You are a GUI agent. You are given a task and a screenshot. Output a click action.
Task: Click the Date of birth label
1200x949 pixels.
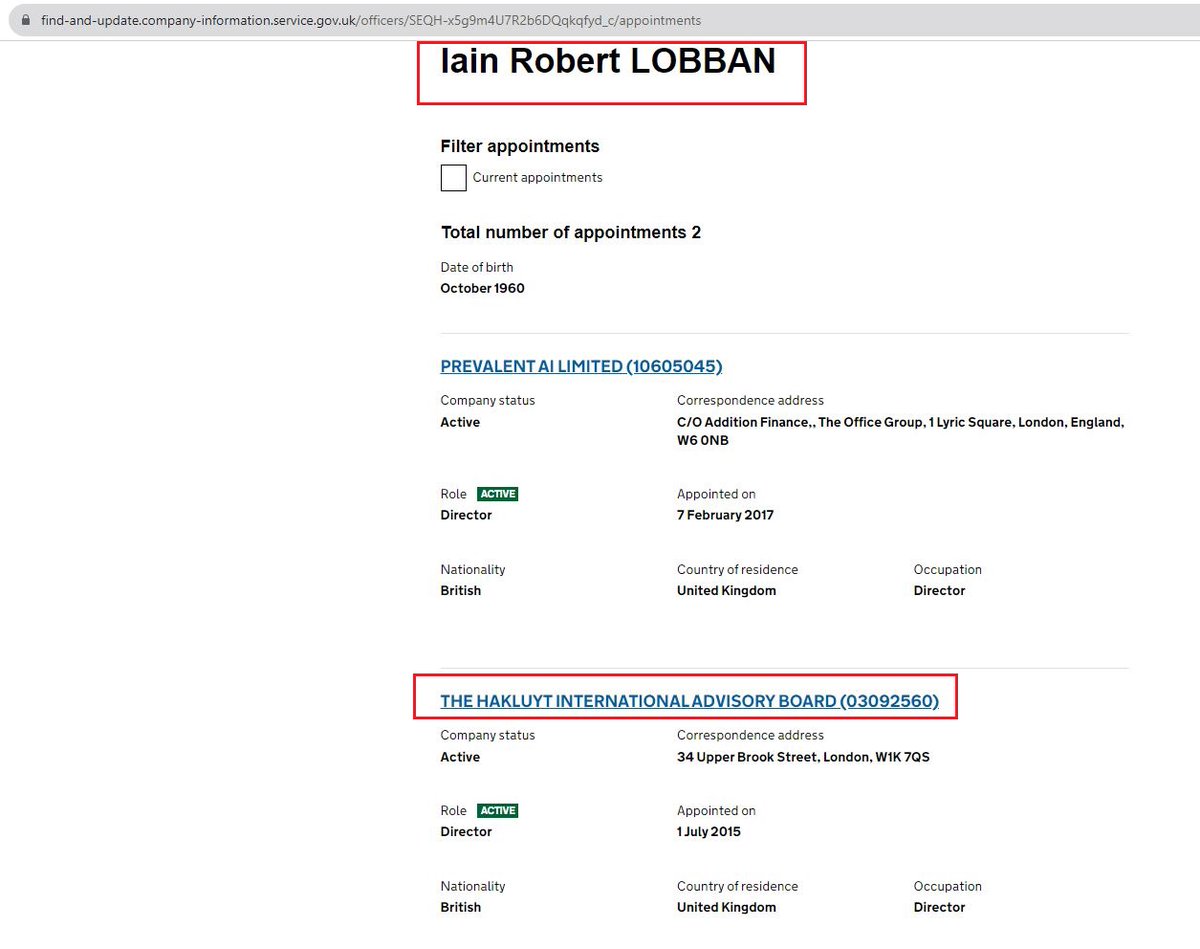(477, 268)
